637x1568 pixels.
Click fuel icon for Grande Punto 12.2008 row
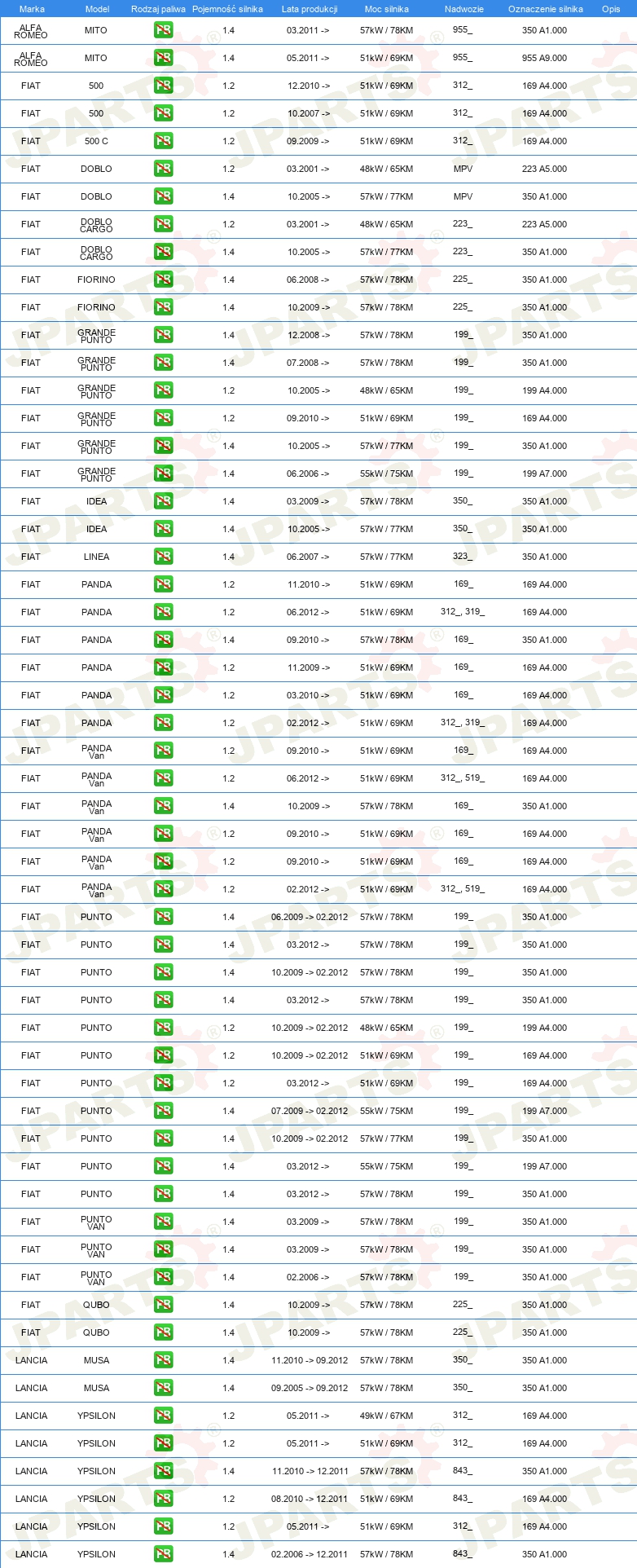click(x=163, y=335)
